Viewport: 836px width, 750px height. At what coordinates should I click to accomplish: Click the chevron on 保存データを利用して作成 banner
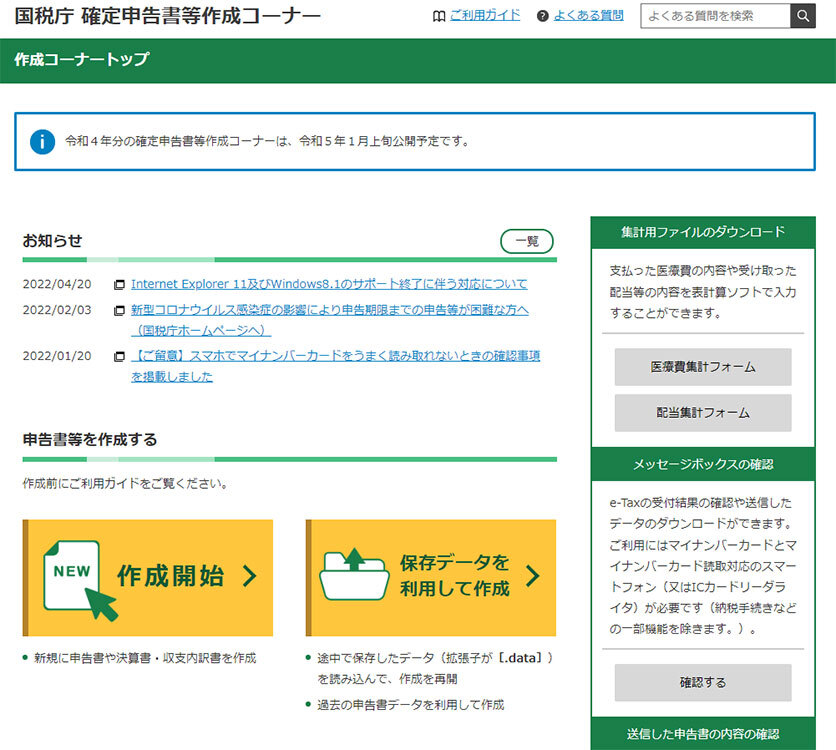click(532, 576)
